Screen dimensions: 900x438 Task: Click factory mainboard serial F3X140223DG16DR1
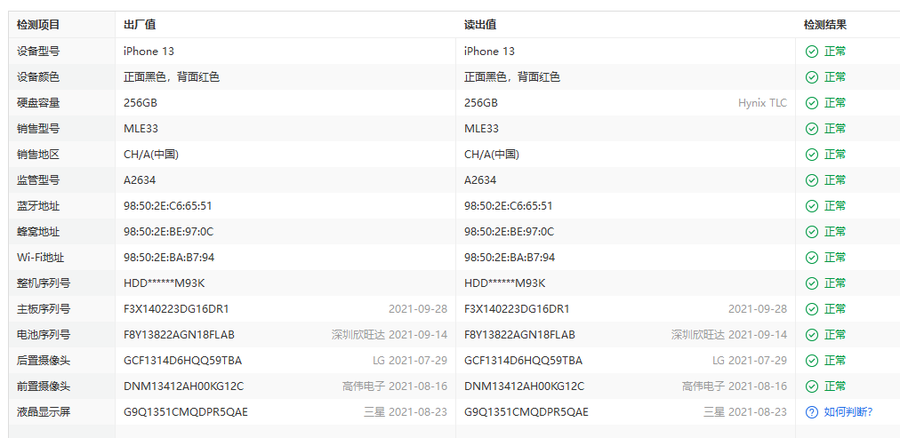176,309
